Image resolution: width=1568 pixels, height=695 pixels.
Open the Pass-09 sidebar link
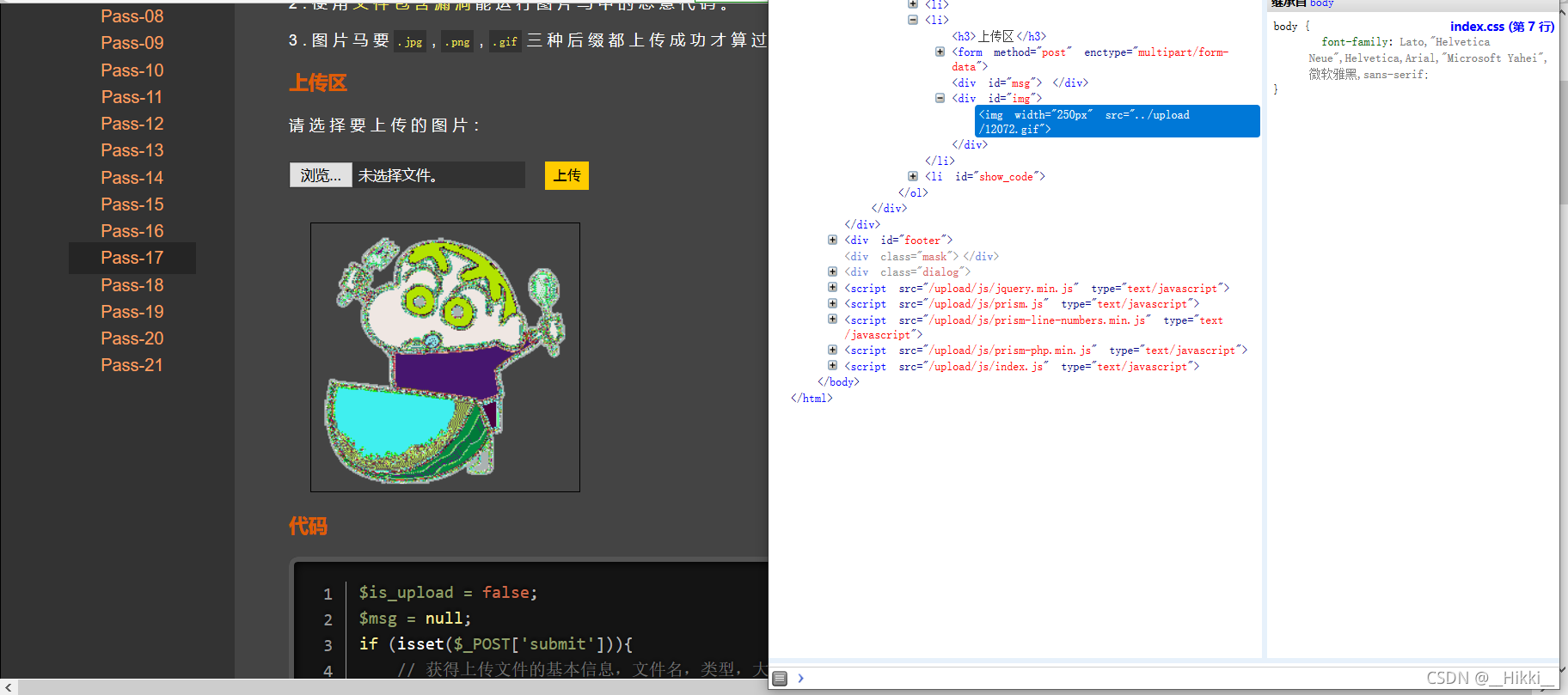[132, 43]
